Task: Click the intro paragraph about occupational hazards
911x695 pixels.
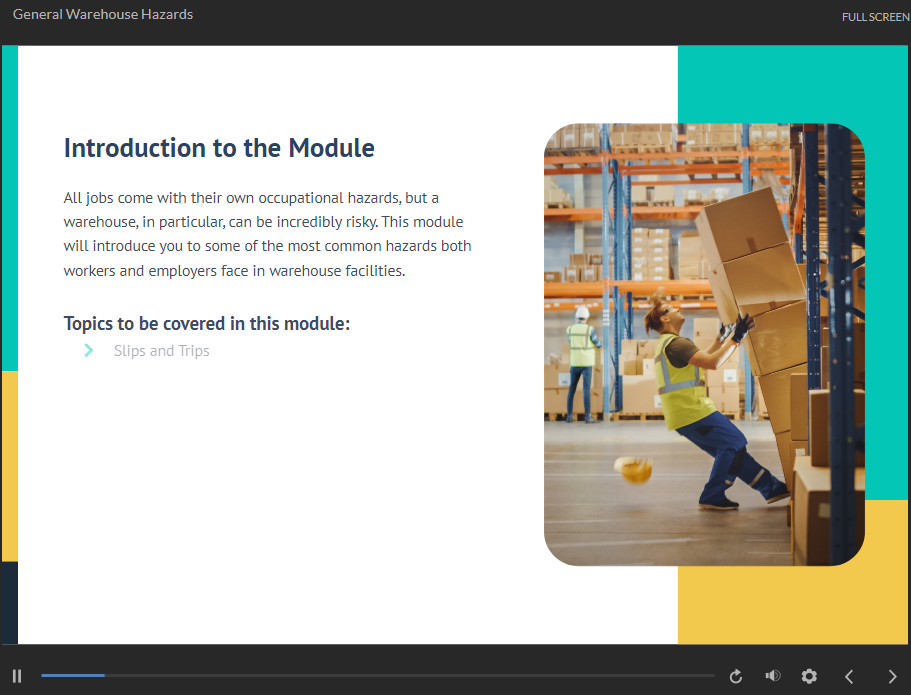Action: pos(267,234)
